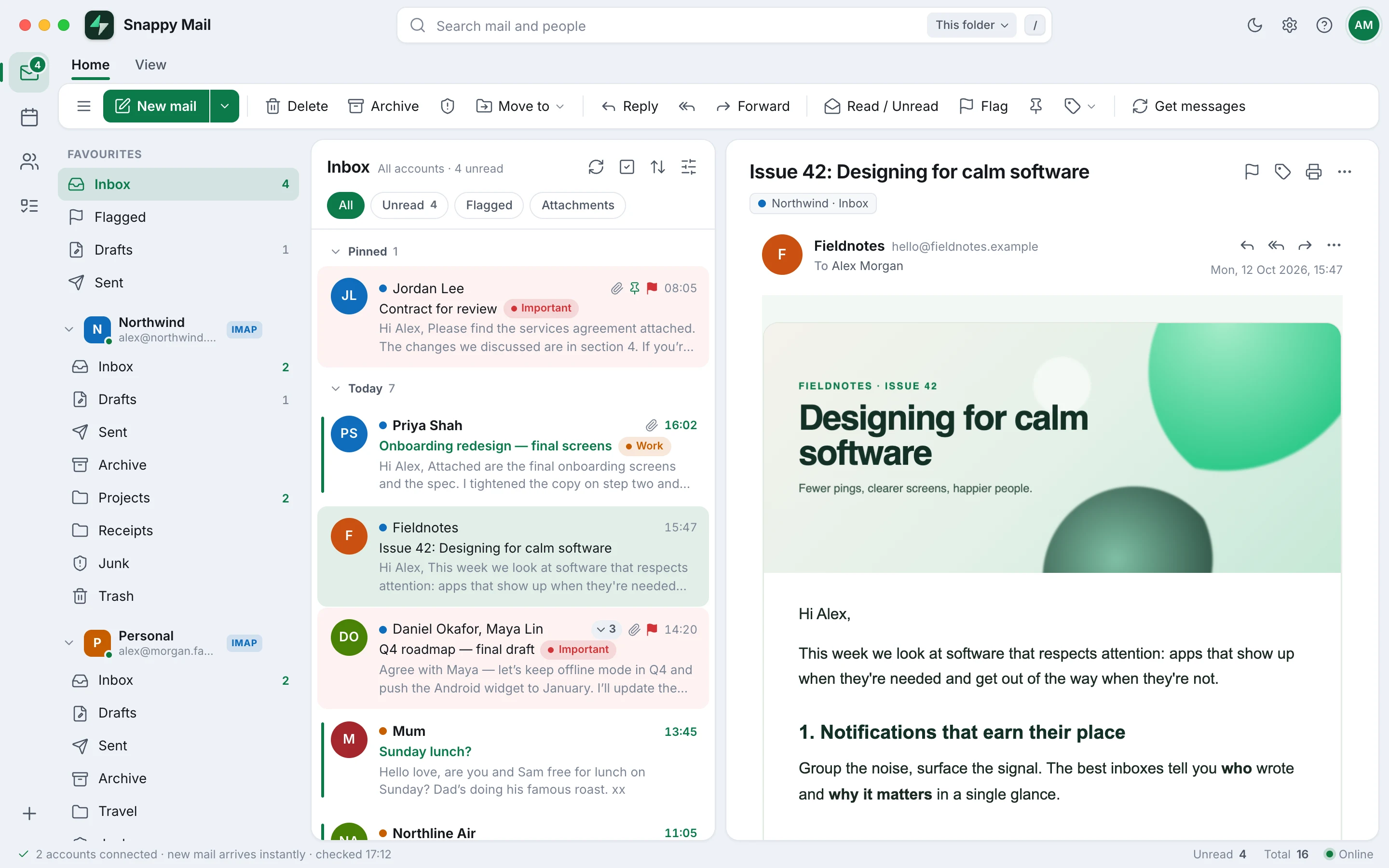1389x868 pixels.
Task: Select the Unread 4 filter chip
Action: click(409, 205)
